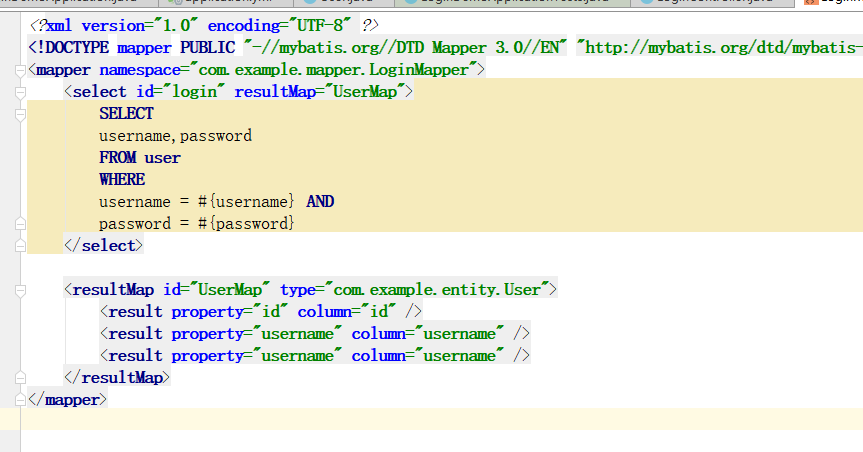Click the FROM keyword
The width and height of the screenshot is (863, 452).
117,157
